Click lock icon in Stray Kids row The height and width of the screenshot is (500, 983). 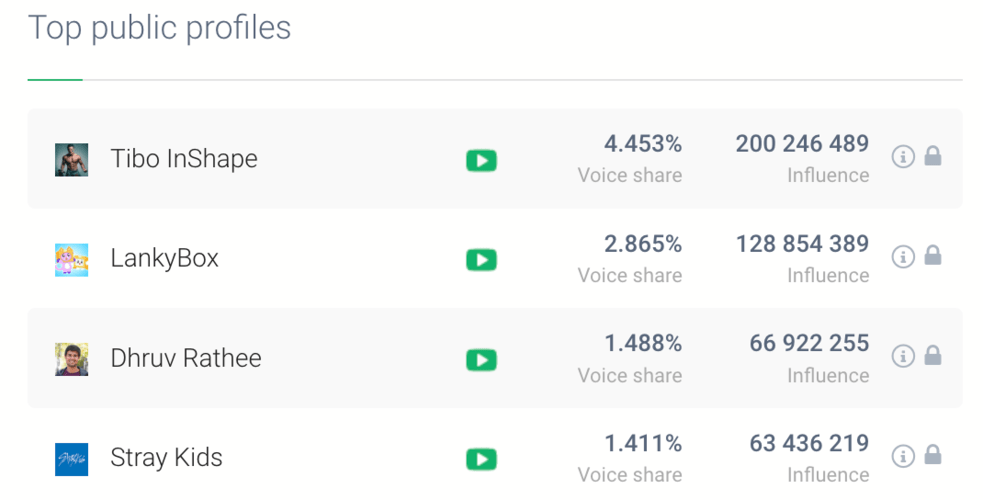[933, 455]
